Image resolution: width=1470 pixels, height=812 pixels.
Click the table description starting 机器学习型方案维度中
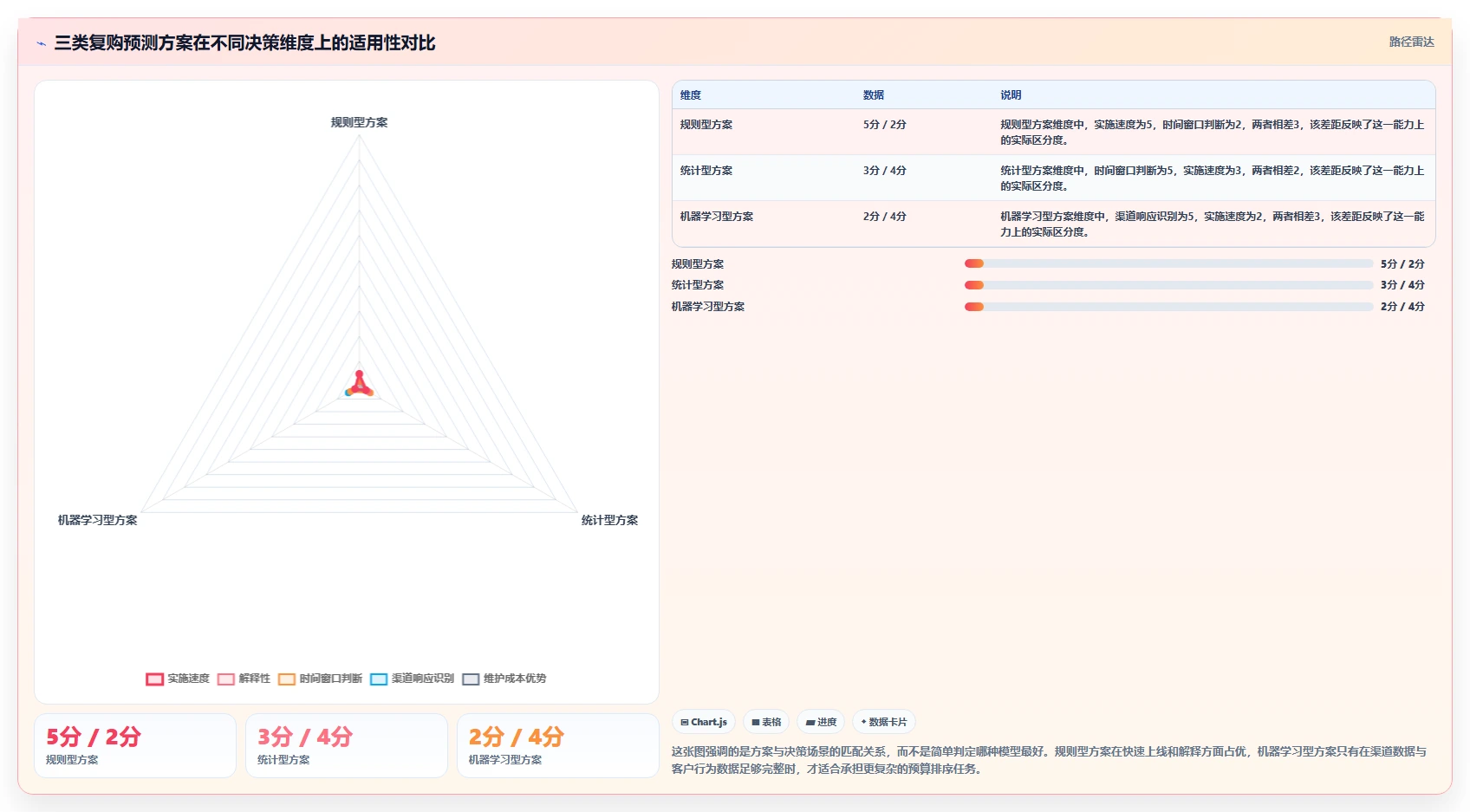click(x=1212, y=224)
